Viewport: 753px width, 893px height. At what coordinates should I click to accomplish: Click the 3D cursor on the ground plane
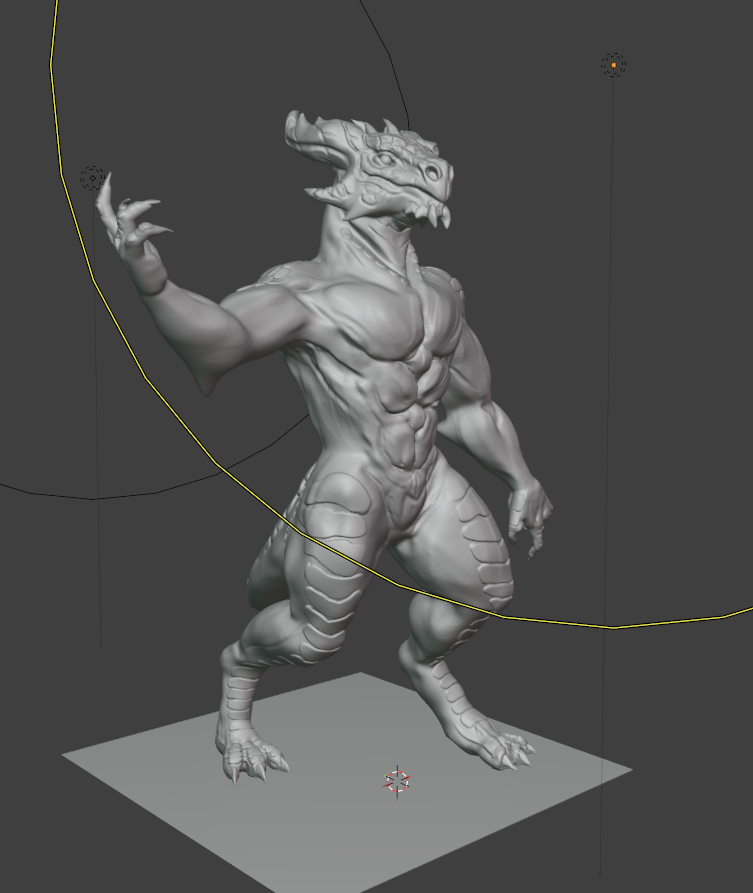coord(397,781)
